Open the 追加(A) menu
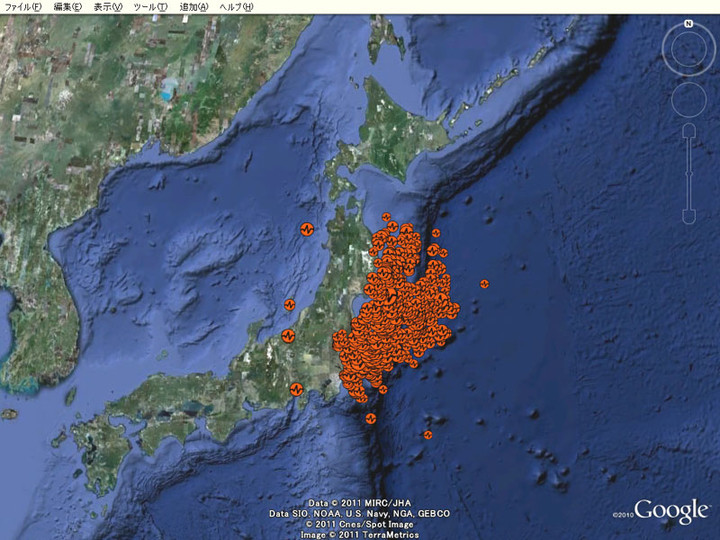 click(x=194, y=7)
